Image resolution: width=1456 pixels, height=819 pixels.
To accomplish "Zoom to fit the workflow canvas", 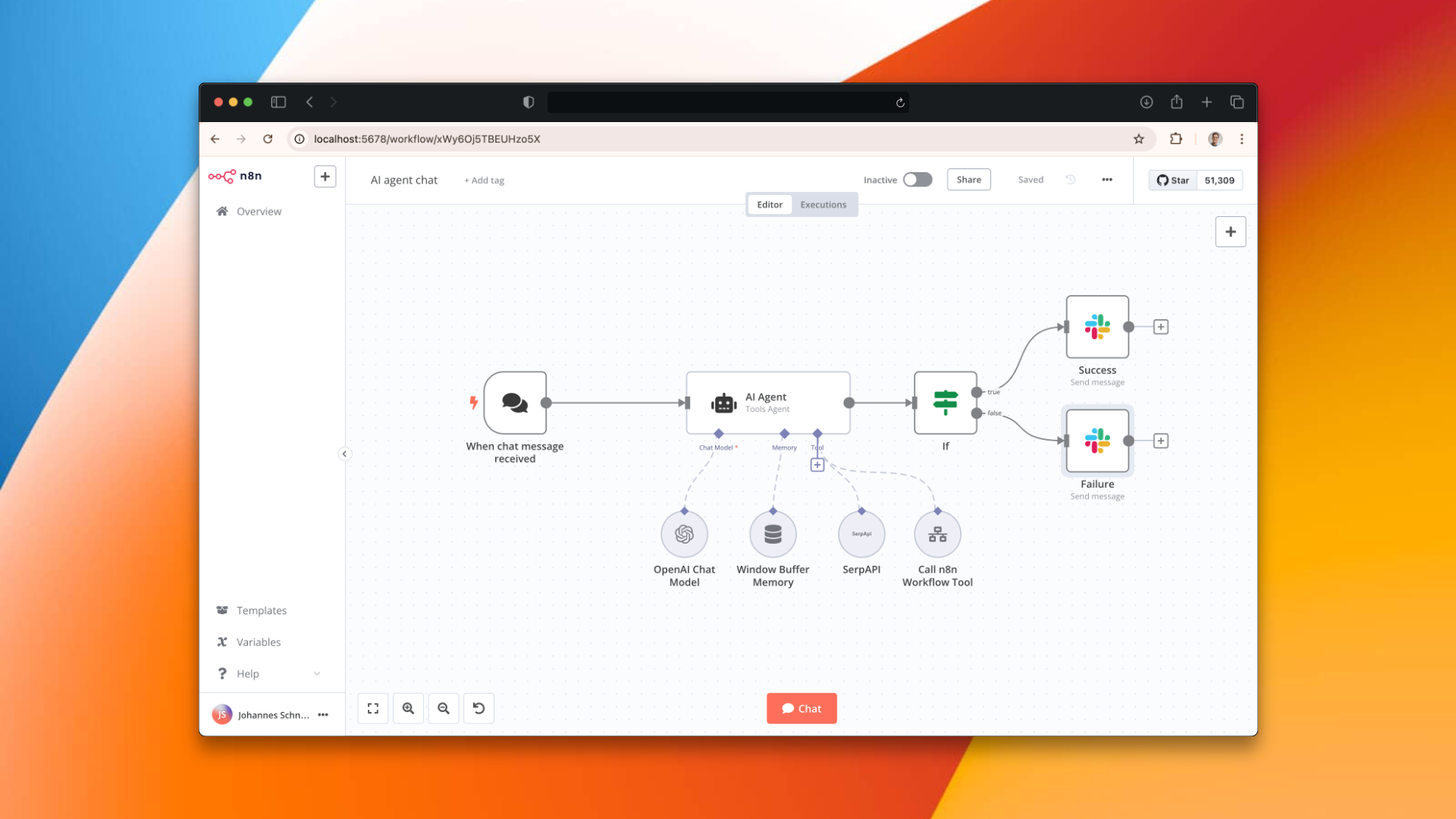I will pyautogui.click(x=372, y=708).
